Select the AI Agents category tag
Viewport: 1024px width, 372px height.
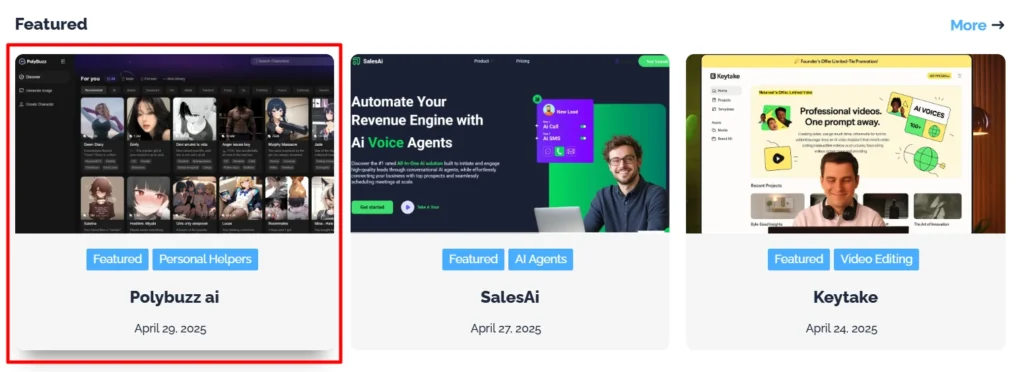click(541, 259)
